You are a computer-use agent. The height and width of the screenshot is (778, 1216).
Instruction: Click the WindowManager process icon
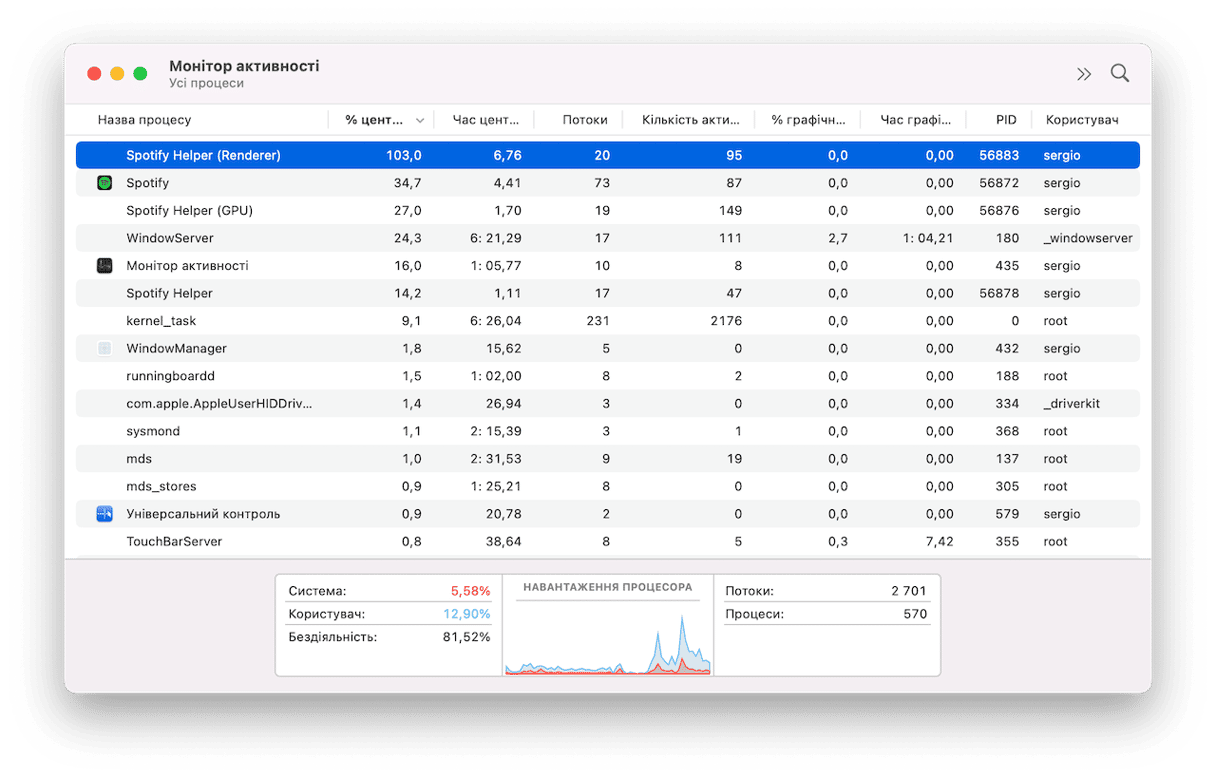tap(105, 349)
